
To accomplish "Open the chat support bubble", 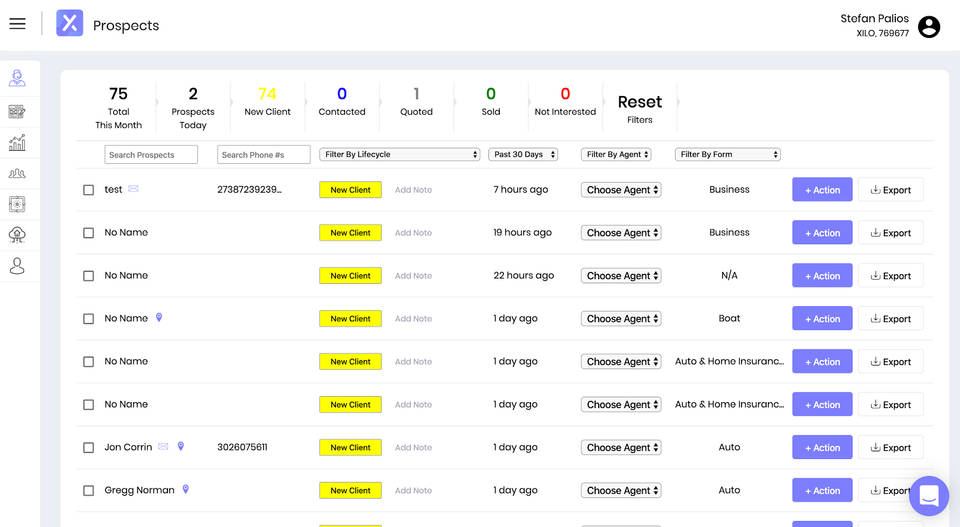I will click(x=929, y=496).
